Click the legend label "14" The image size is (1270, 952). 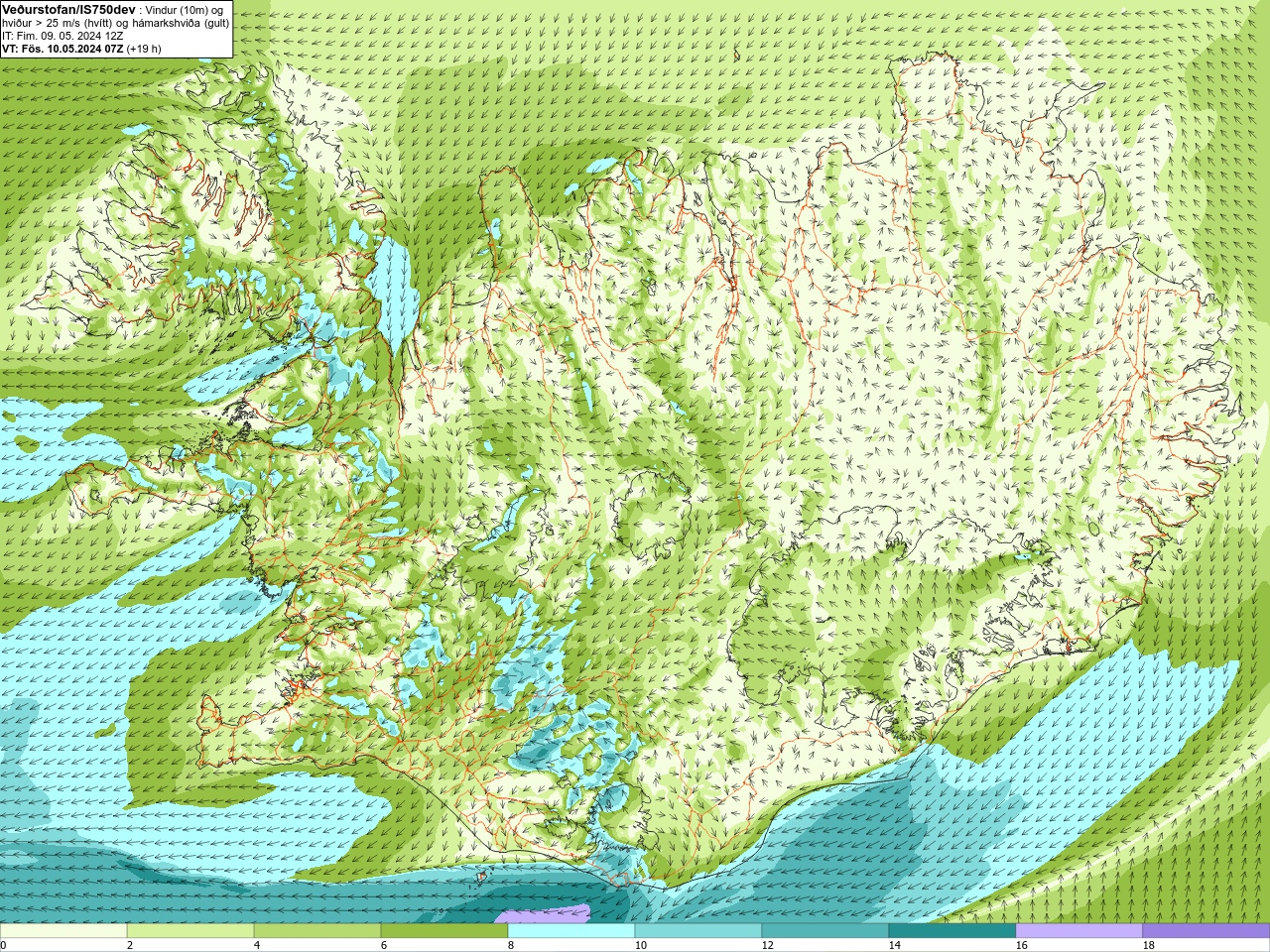[894, 945]
